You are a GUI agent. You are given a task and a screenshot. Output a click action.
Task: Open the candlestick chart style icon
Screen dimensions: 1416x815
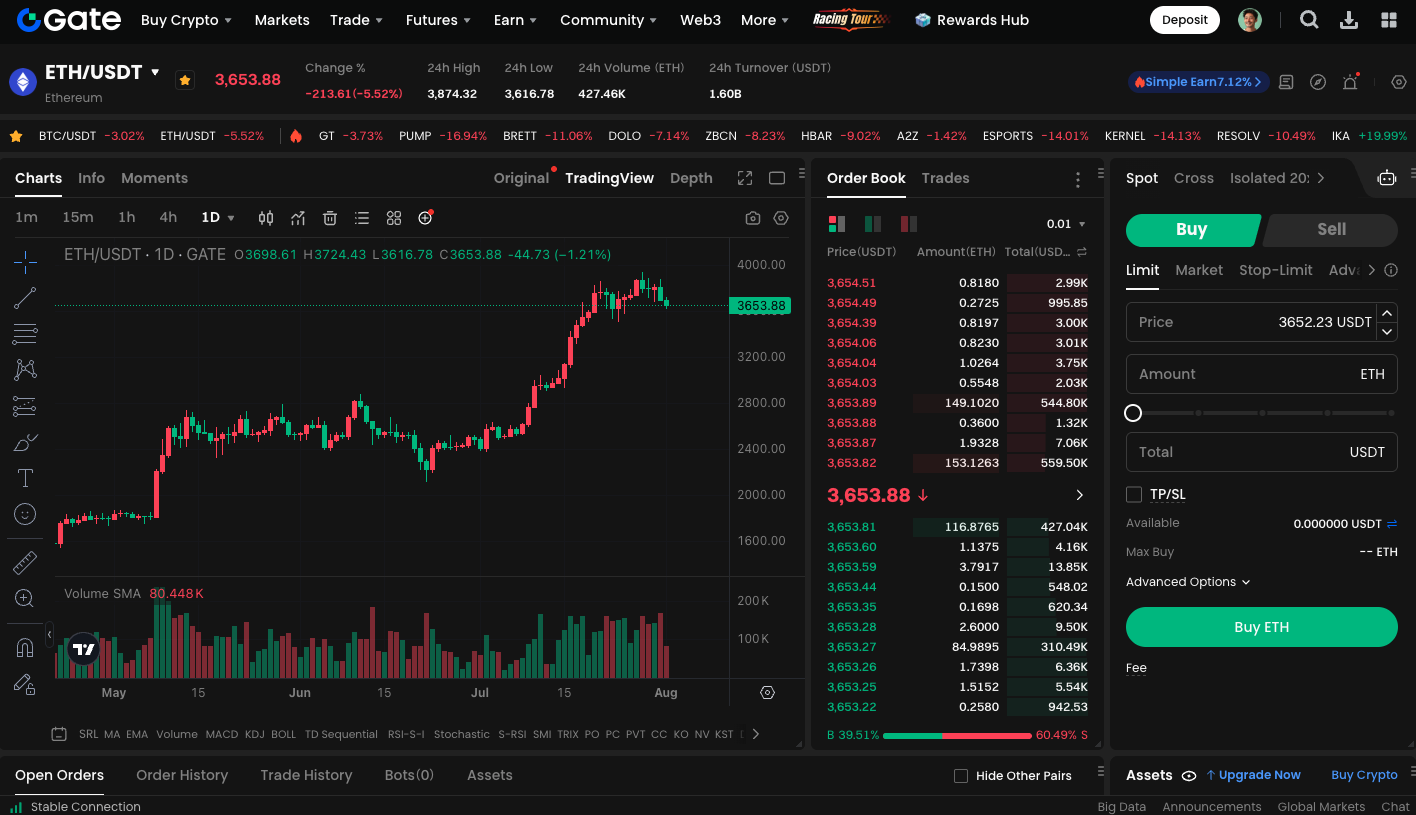point(266,218)
